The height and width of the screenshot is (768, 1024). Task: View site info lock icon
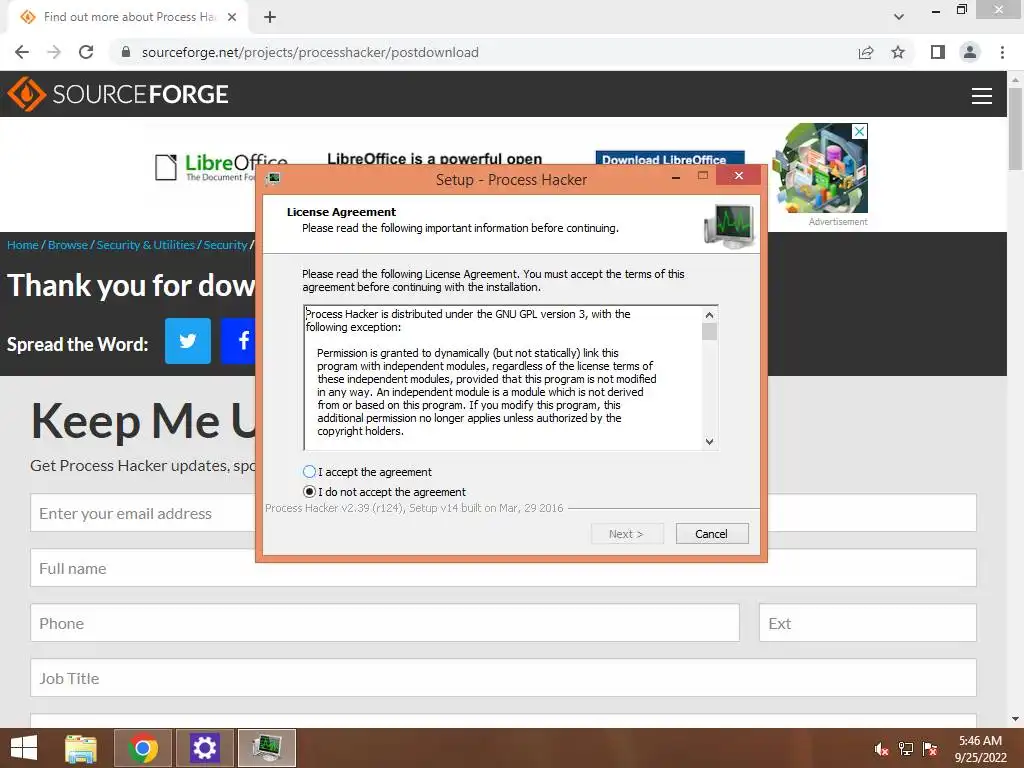(x=126, y=52)
